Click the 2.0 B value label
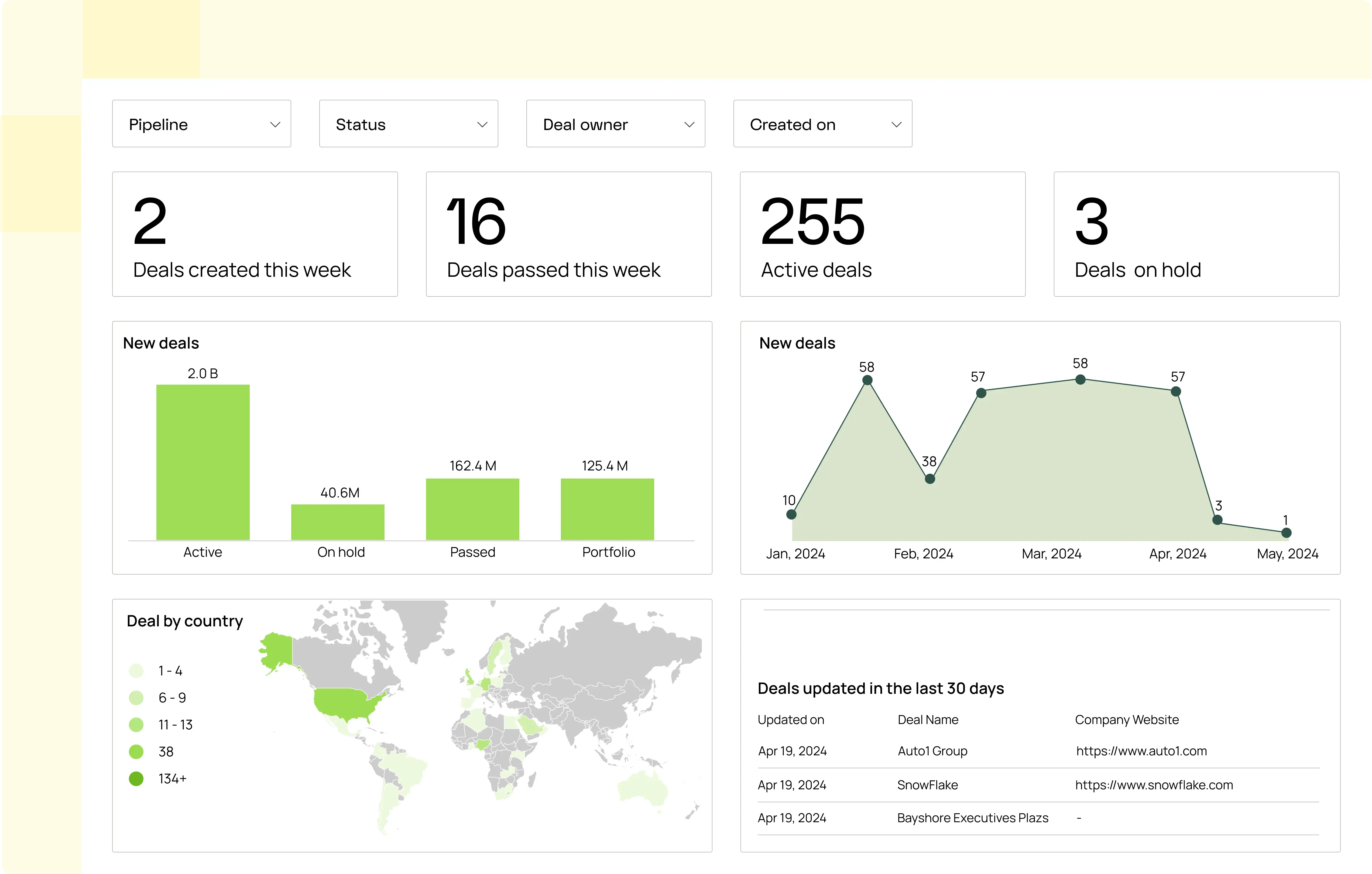1372x874 pixels. 203,373
